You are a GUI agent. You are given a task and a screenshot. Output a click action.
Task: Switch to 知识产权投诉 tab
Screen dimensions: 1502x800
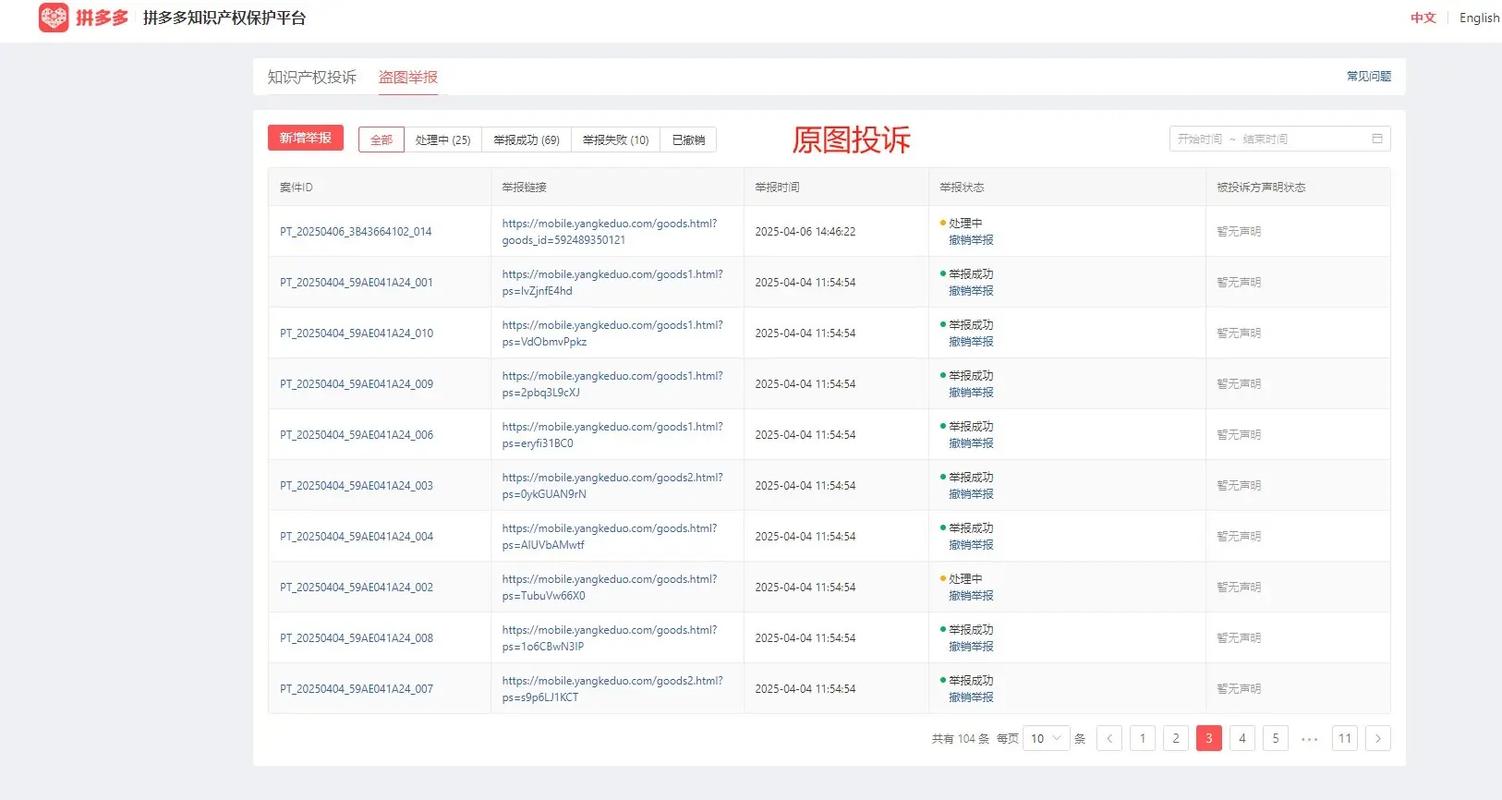(x=312, y=77)
